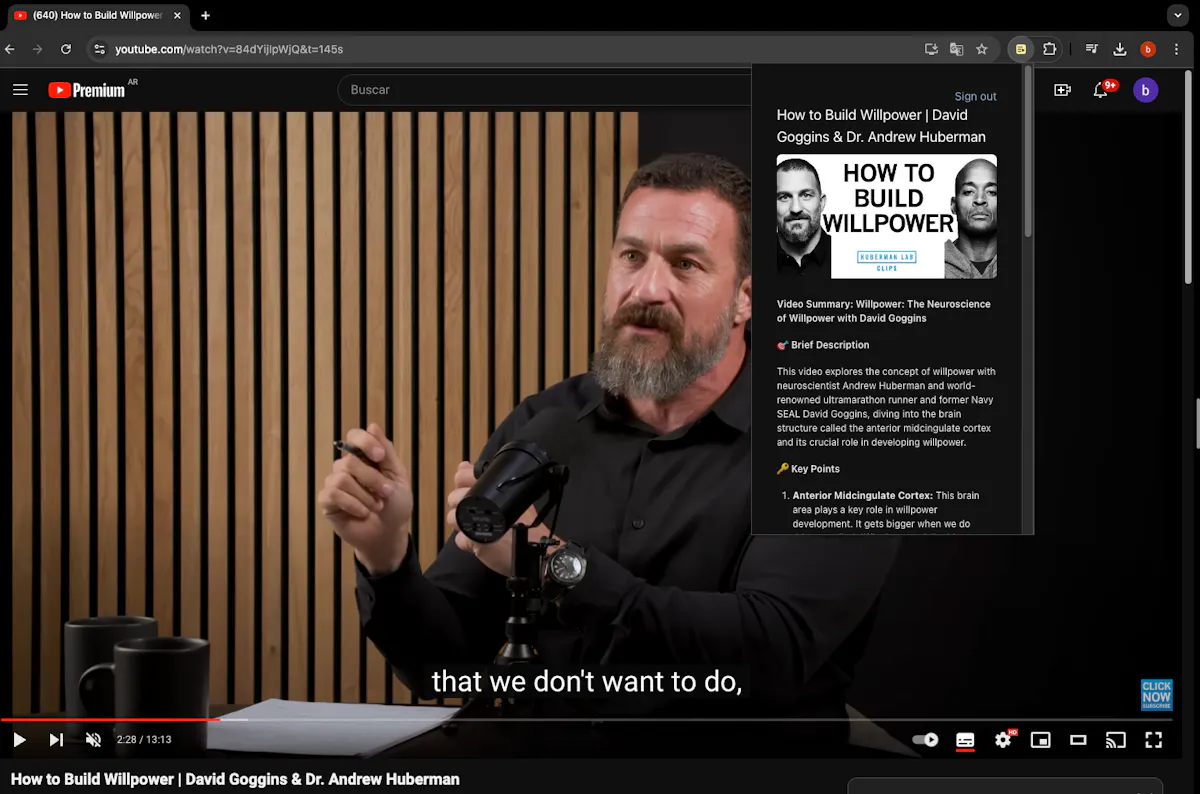Screen dimensions: 1200x794
Task: Open the create video menu
Action: click(1062, 90)
